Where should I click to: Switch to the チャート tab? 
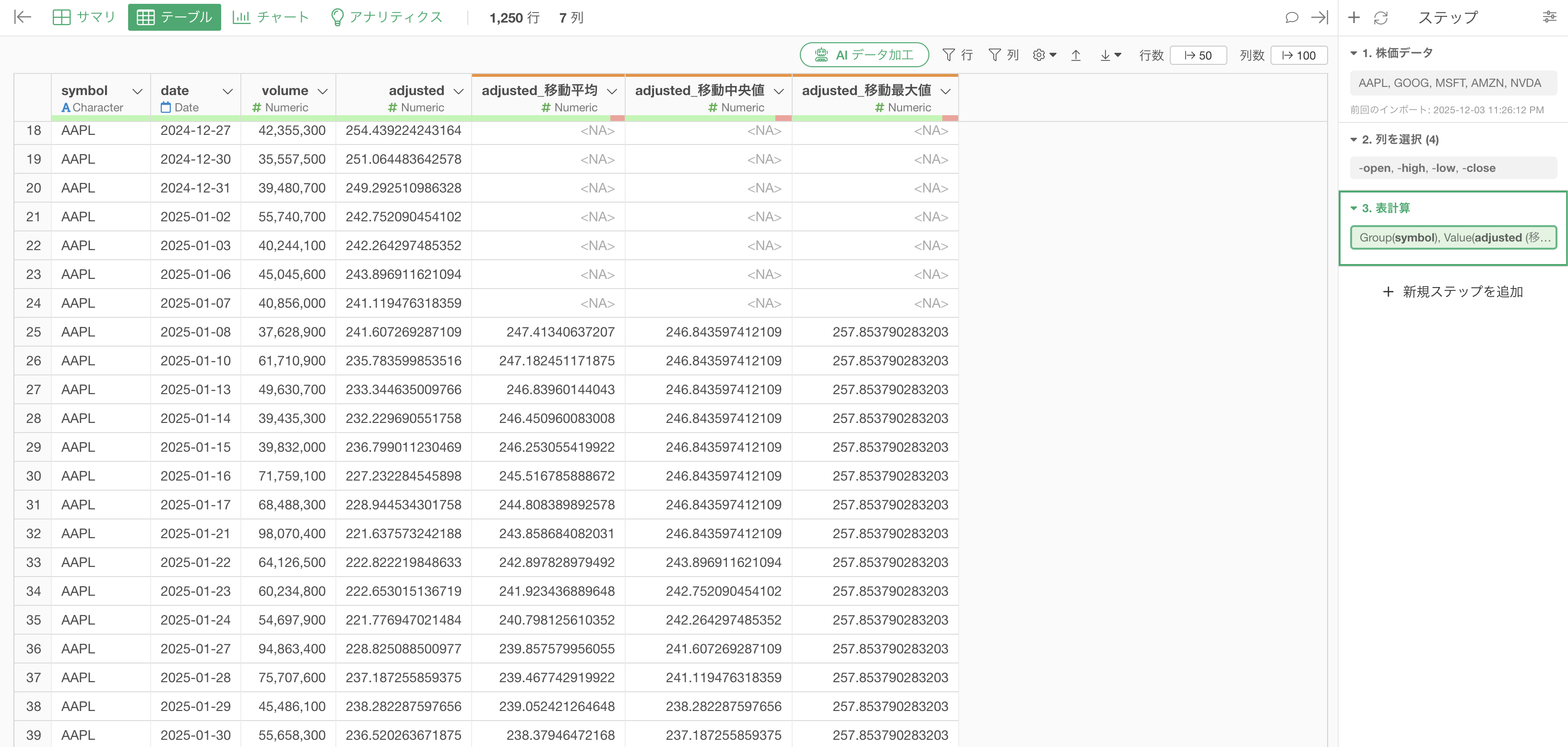(x=271, y=17)
